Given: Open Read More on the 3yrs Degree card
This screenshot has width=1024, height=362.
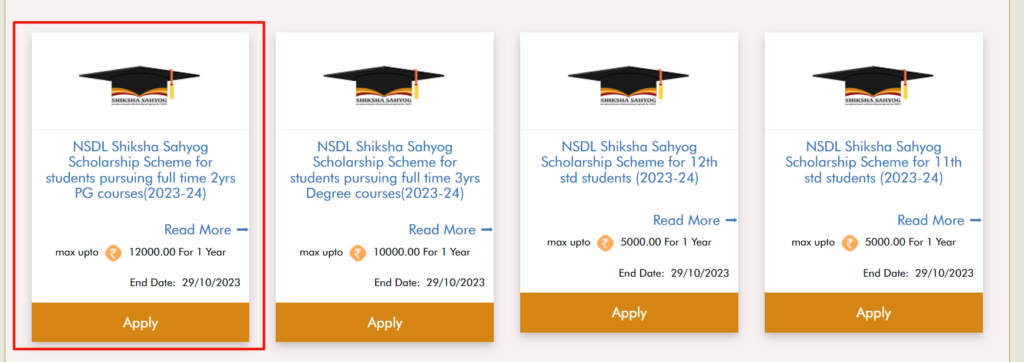Looking at the screenshot, I should click(451, 229).
